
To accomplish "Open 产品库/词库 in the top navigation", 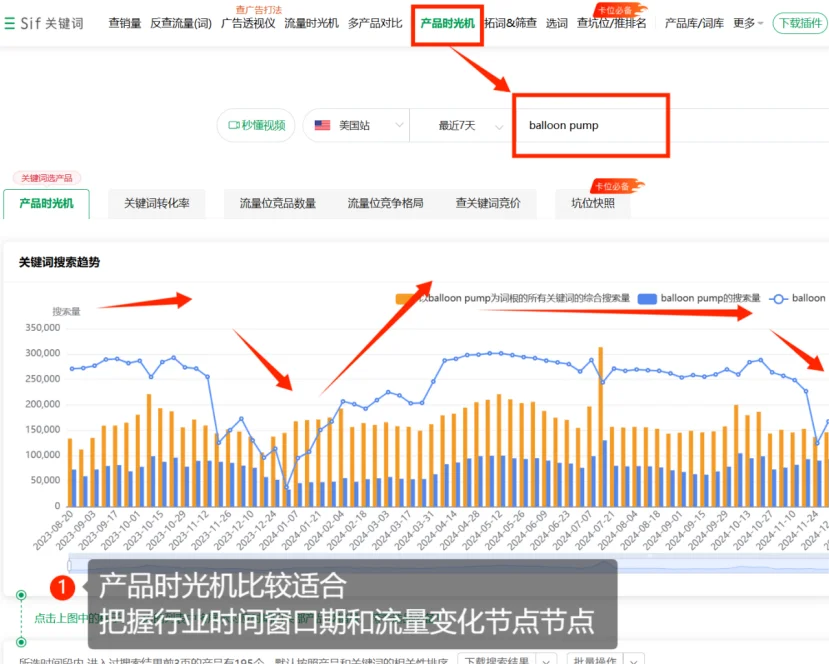I will point(694,23).
